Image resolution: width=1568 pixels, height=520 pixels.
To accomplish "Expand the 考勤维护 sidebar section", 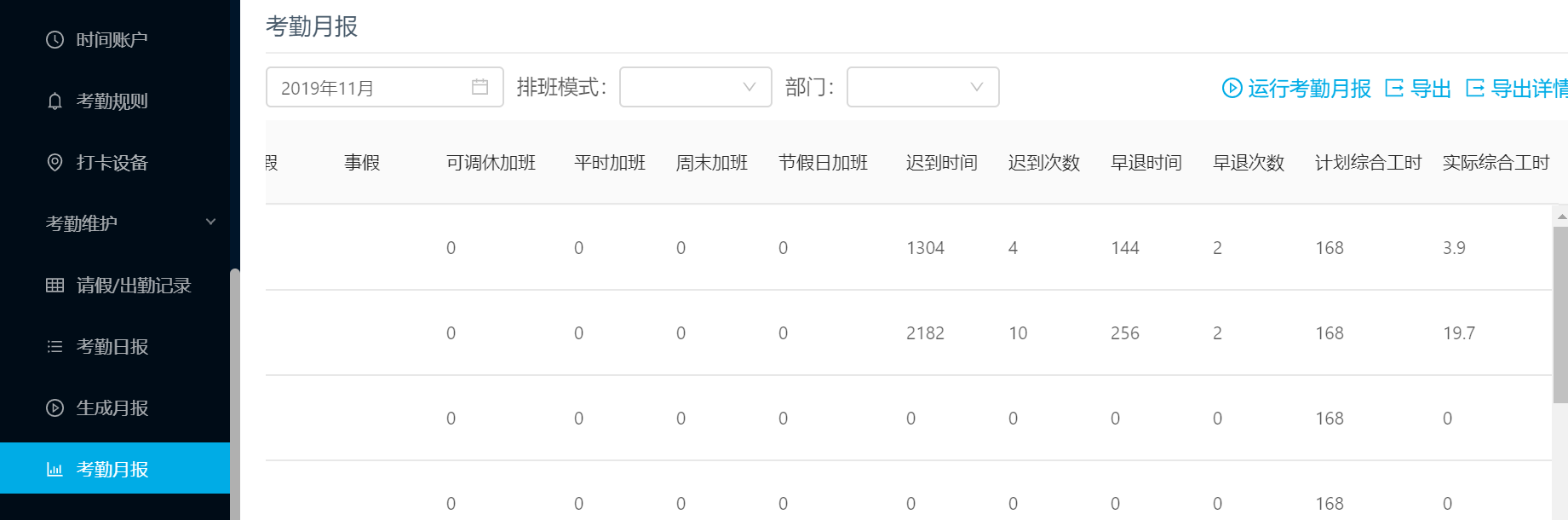I will (115, 223).
